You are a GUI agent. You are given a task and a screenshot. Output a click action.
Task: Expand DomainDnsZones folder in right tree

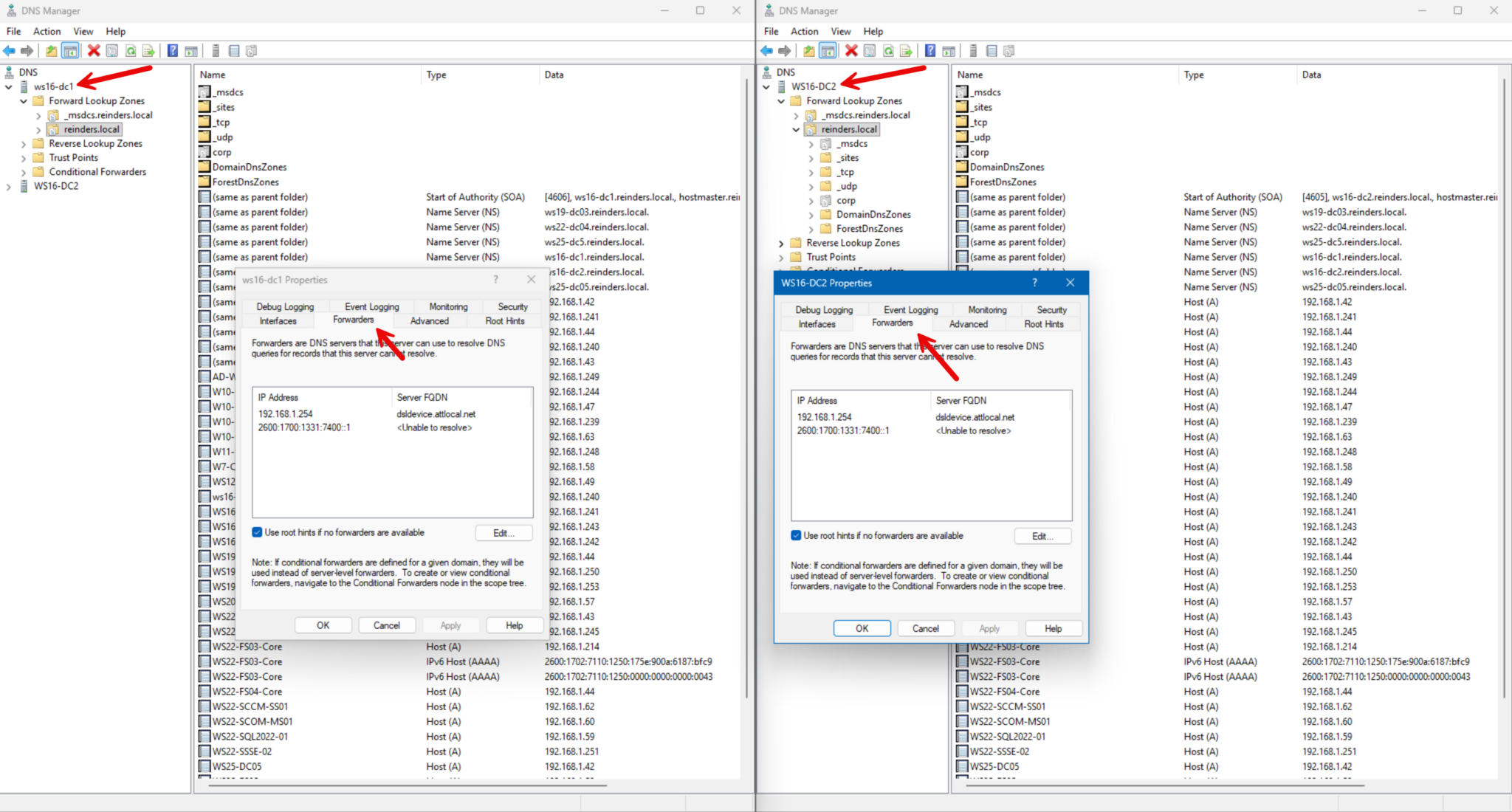click(811, 215)
